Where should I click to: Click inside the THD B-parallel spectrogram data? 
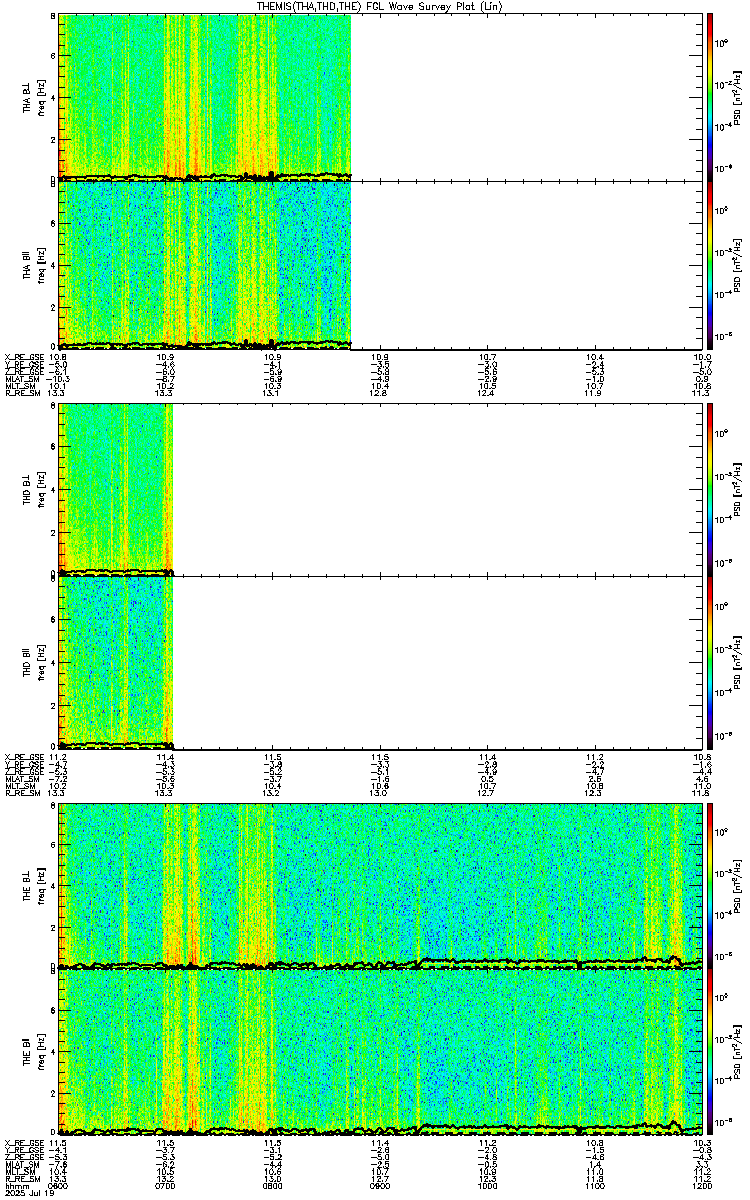(x=116, y=661)
